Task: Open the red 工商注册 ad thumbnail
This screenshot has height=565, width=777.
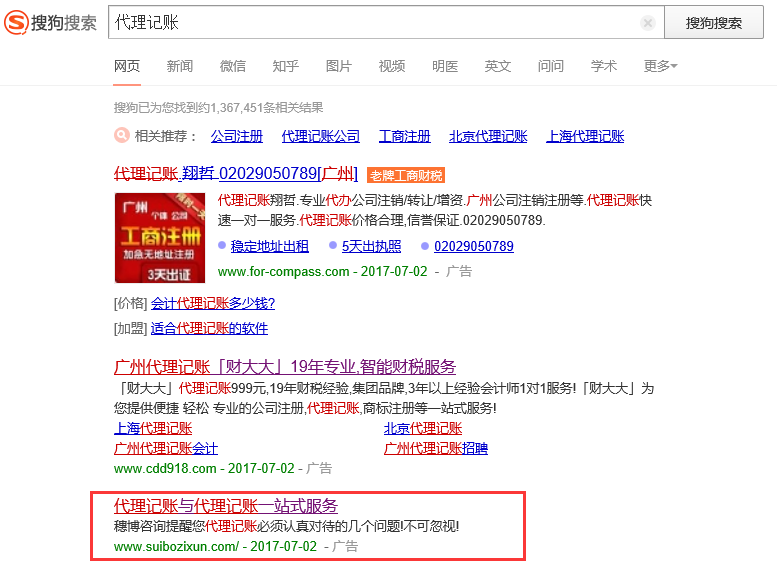Action: (160, 238)
